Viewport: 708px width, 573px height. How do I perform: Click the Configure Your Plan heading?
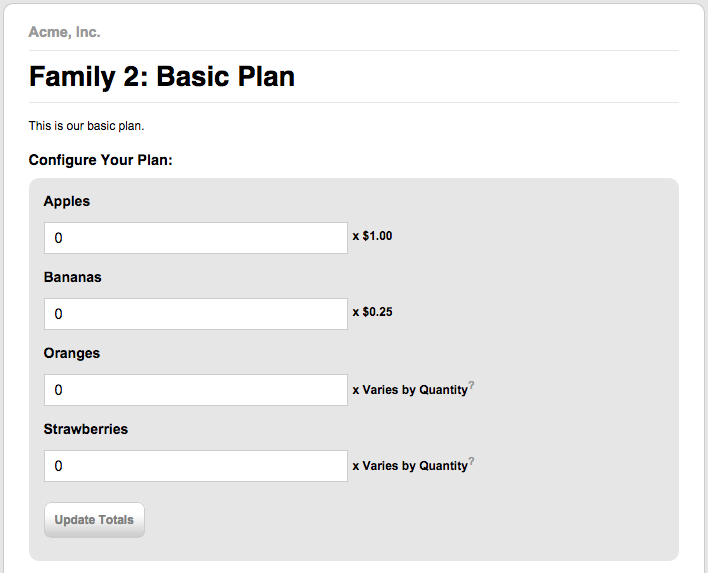coord(101,160)
